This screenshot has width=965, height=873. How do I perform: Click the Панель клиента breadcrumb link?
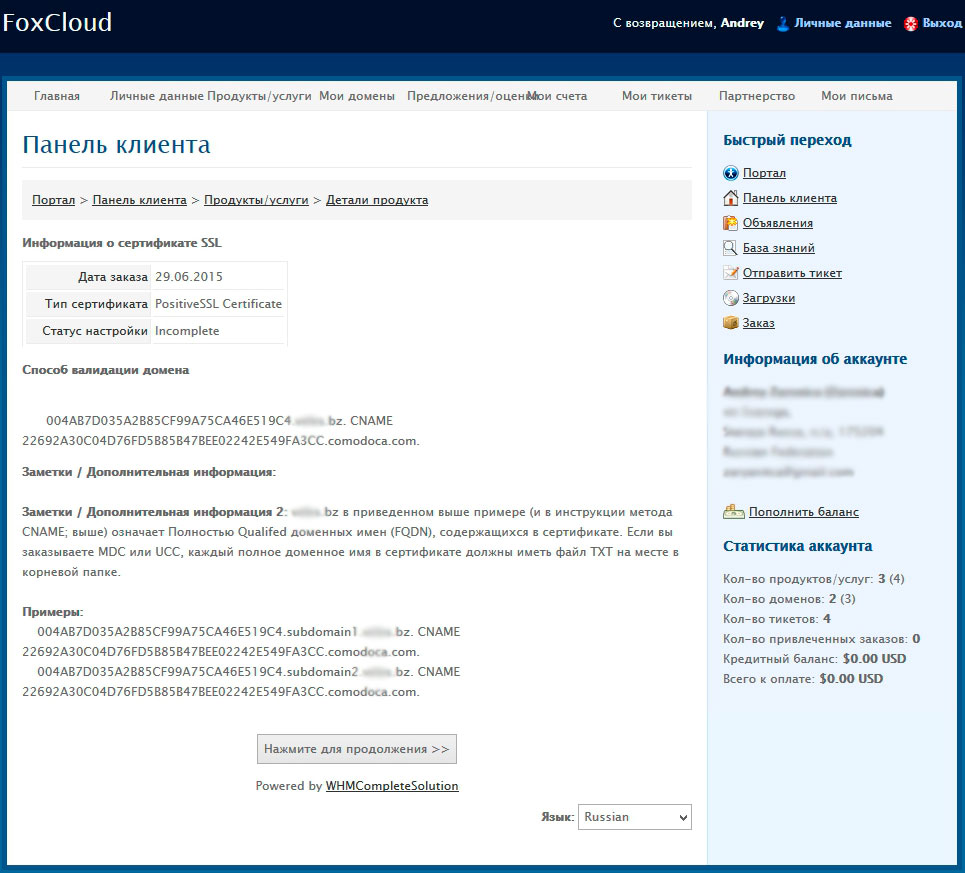tap(140, 200)
